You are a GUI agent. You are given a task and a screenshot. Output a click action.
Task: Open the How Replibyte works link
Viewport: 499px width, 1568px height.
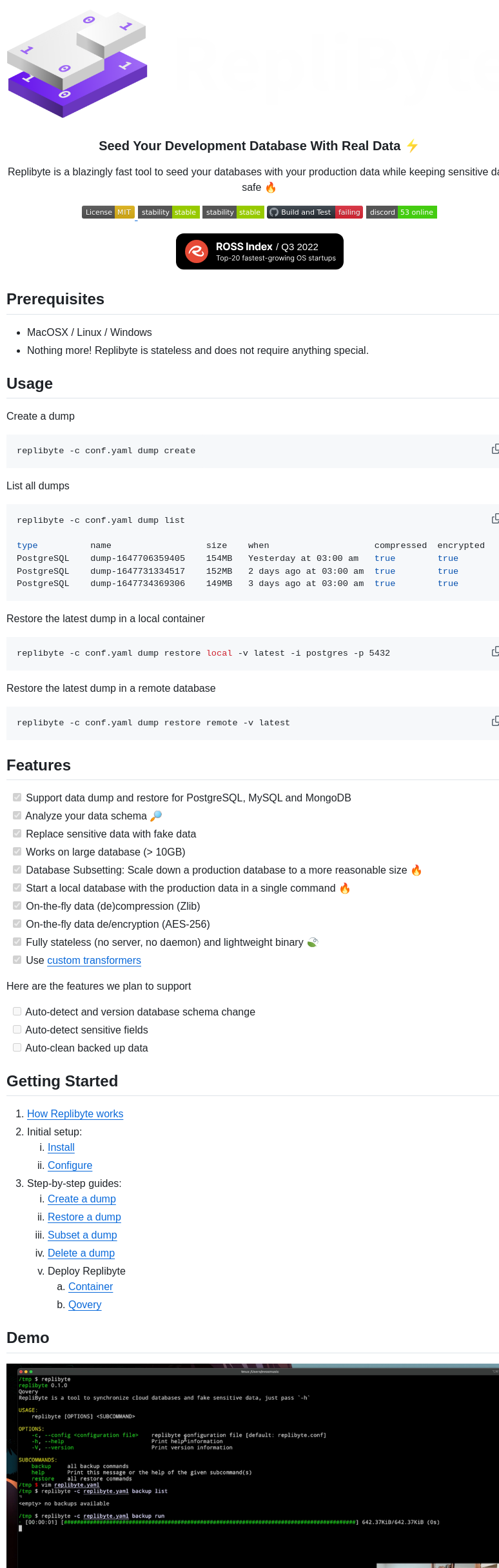pos(75,1113)
